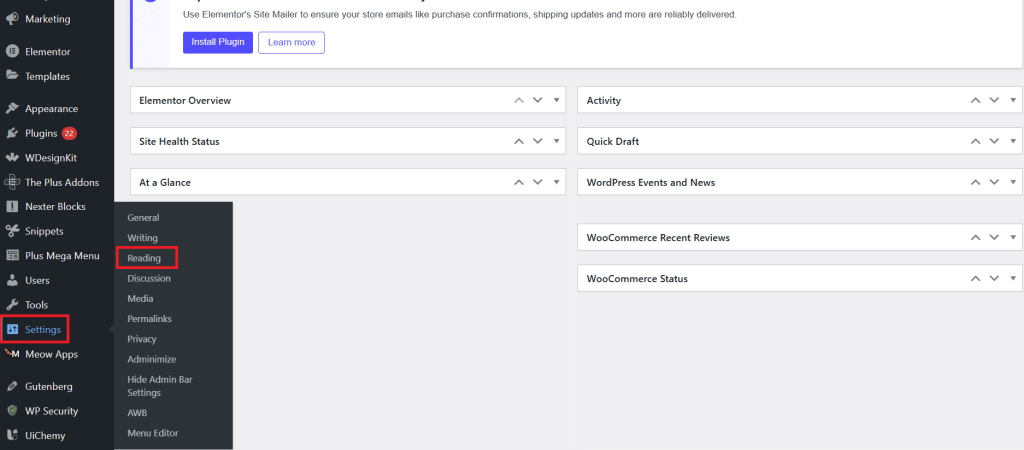Move Site Health Status panel down
The height and width of the screenshot is (450, 1024).
coord(537,141)
